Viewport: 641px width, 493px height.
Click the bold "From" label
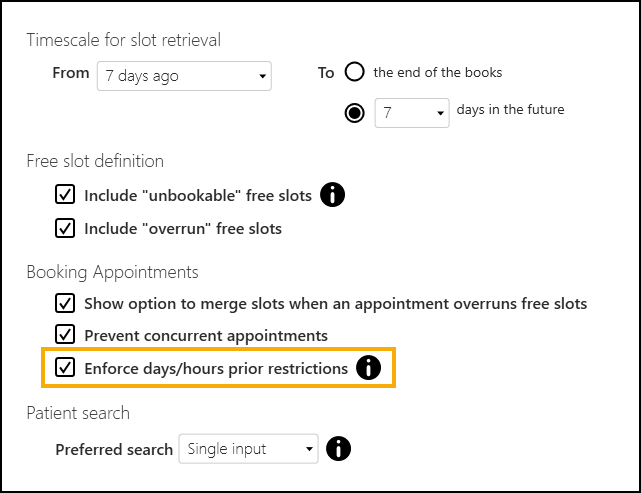pos(71,74)
